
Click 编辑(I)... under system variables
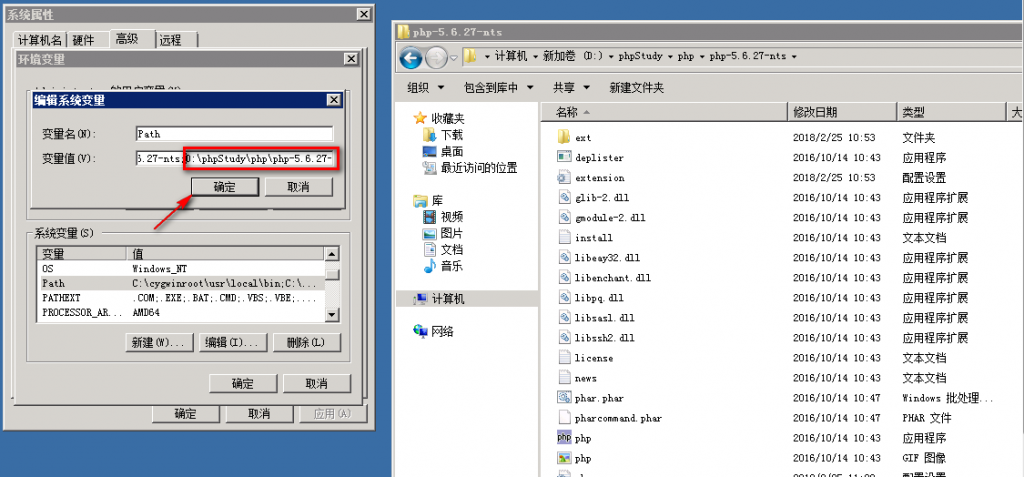click(x=232, y=342)
